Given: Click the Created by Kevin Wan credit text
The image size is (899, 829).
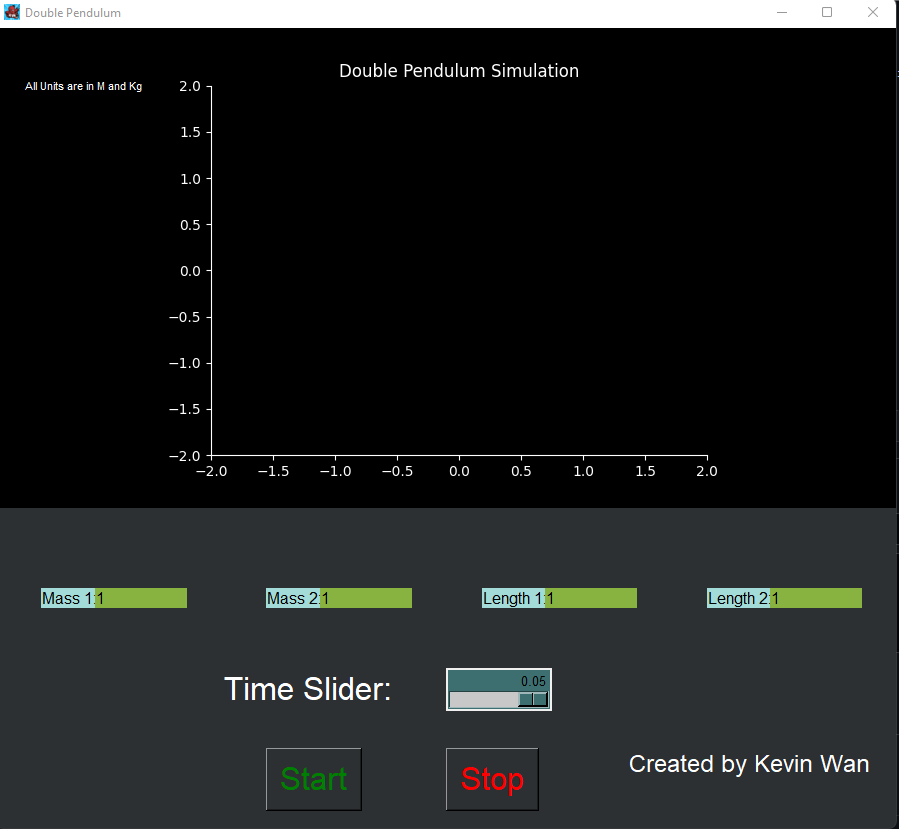Looking at the screenshot, I should pos(748,763).
